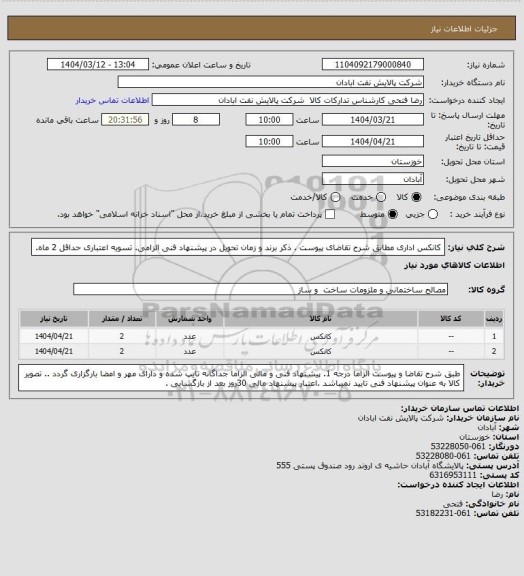This screenshot has width=524, height=576.
Task: Click the need date in row 2
Action: coord(54,351)
